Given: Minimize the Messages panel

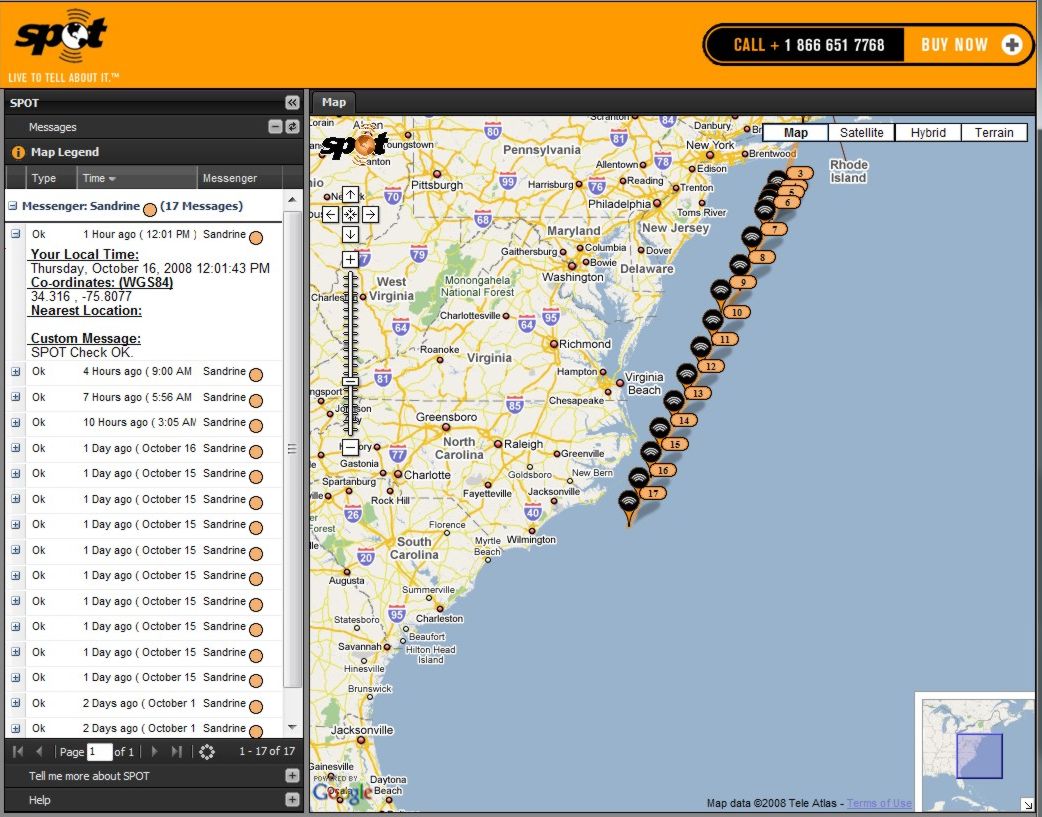Looking at the screenshot, I should pyautogui.click(x=275, y=126).
